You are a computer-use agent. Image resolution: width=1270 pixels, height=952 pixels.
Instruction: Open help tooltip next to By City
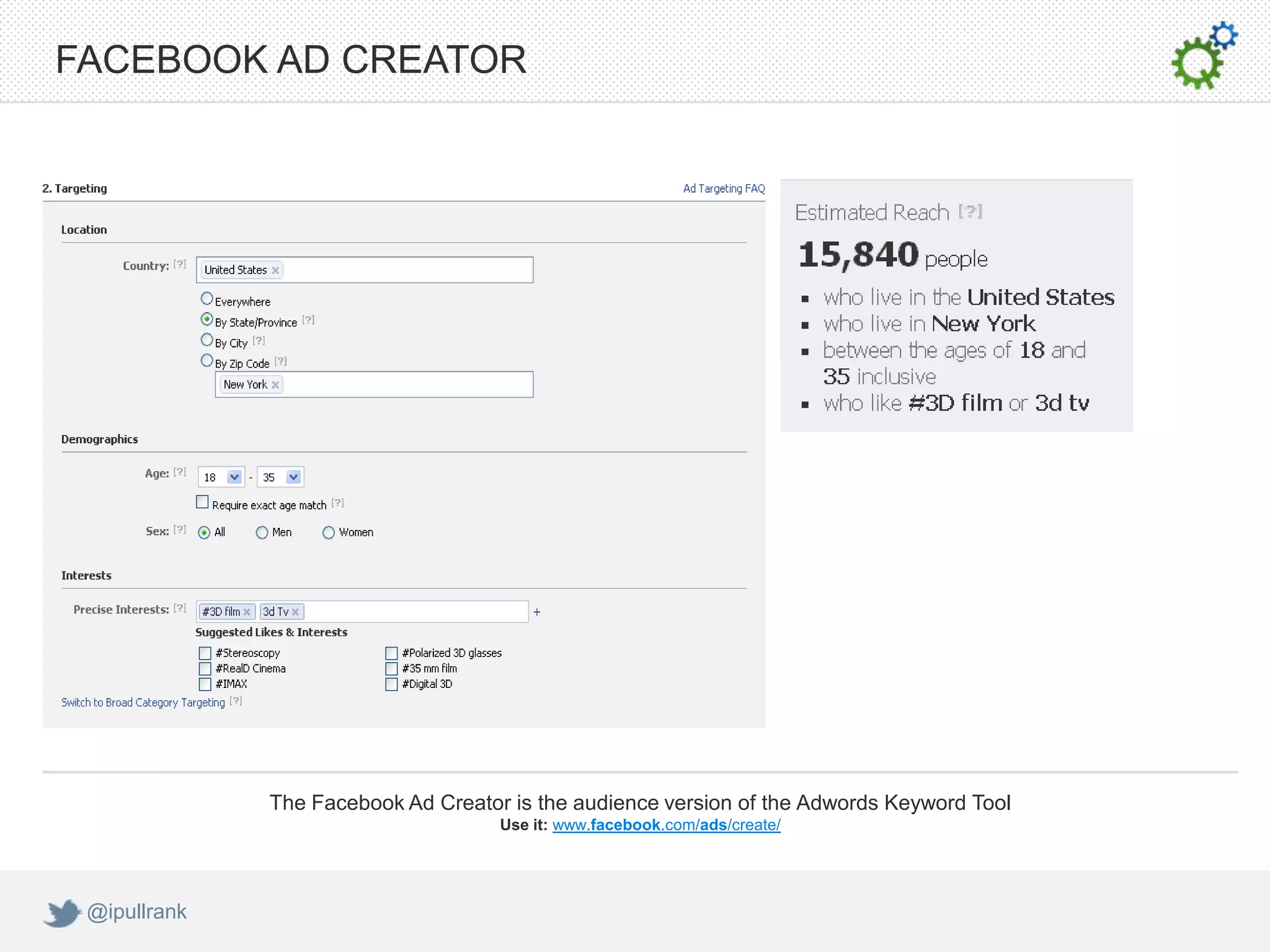click(x=259, y=341)
